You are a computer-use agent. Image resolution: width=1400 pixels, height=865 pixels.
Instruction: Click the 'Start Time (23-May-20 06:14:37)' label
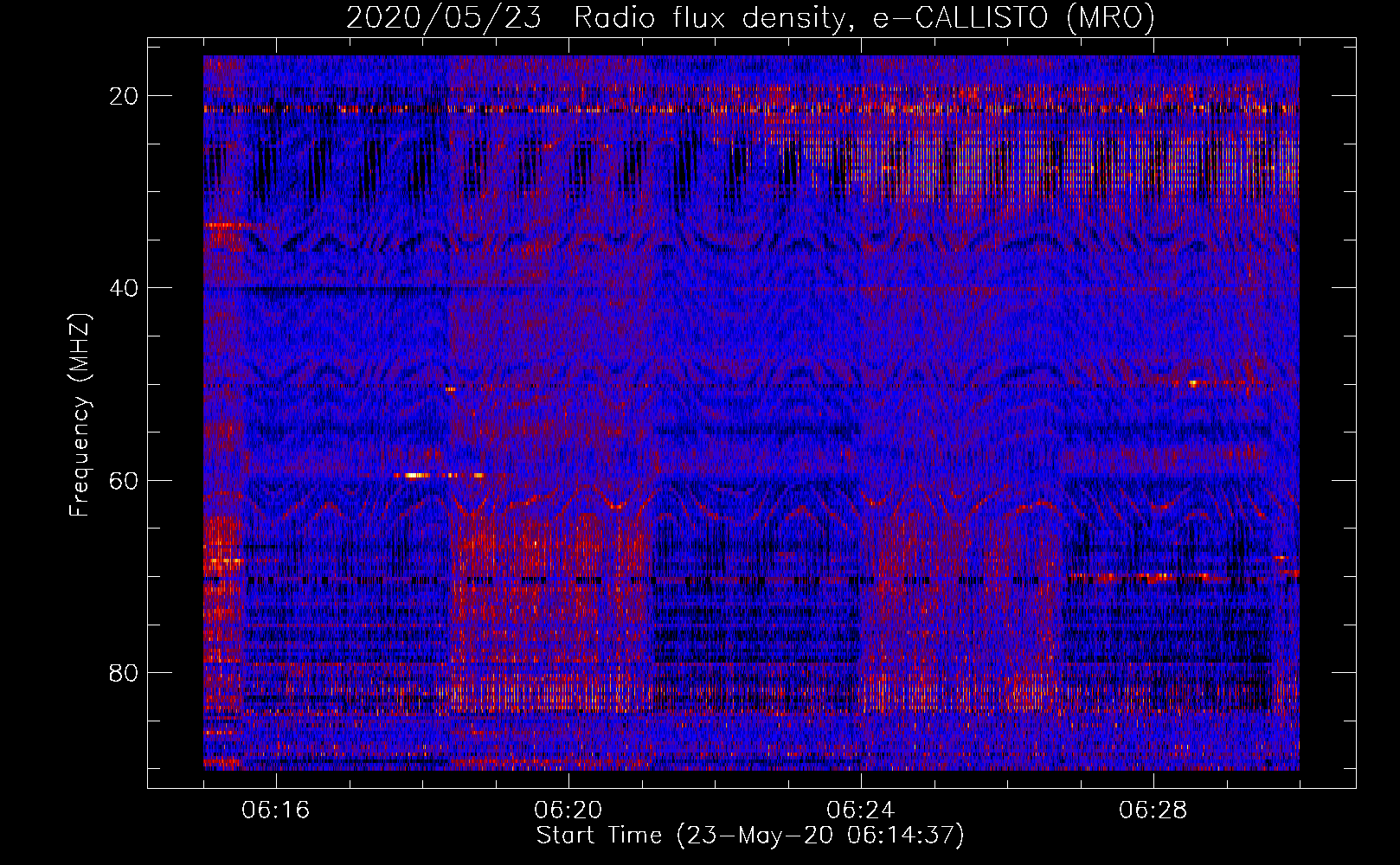[750, 836]
